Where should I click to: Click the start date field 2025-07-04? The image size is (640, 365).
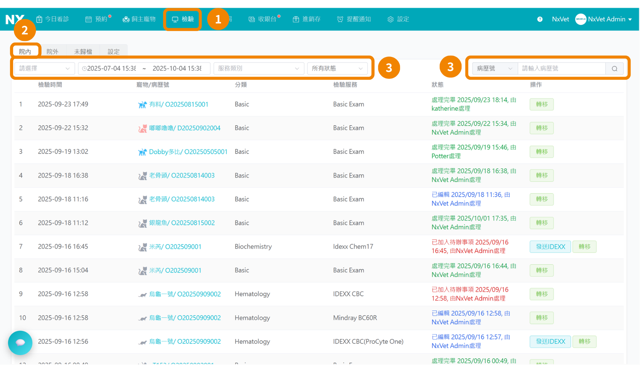(x=111, y=68)
